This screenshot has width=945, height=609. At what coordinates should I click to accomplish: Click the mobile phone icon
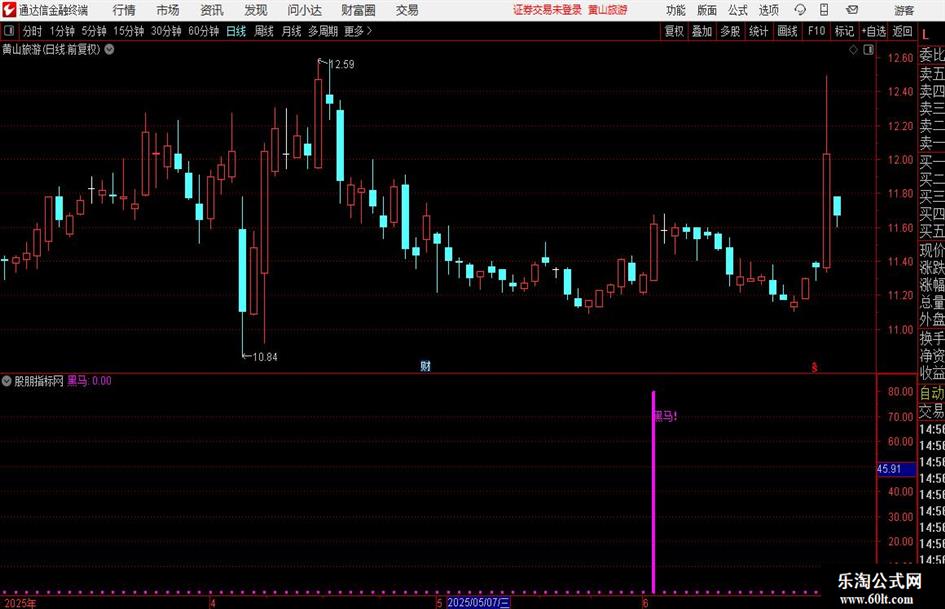point(824,10)
